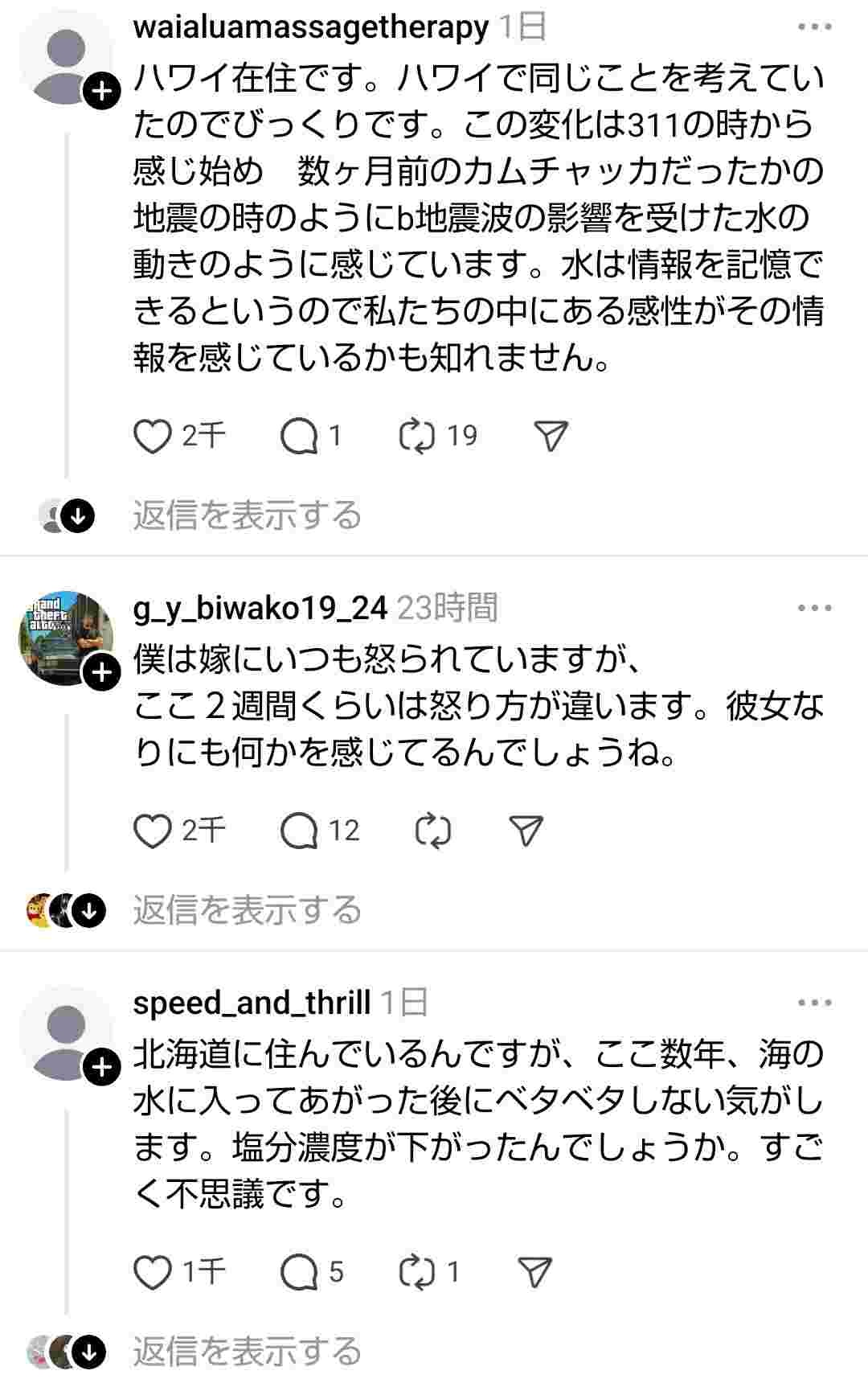
Task: Reply to waialuamassagetherapy's comment
Action: point(299,437)
